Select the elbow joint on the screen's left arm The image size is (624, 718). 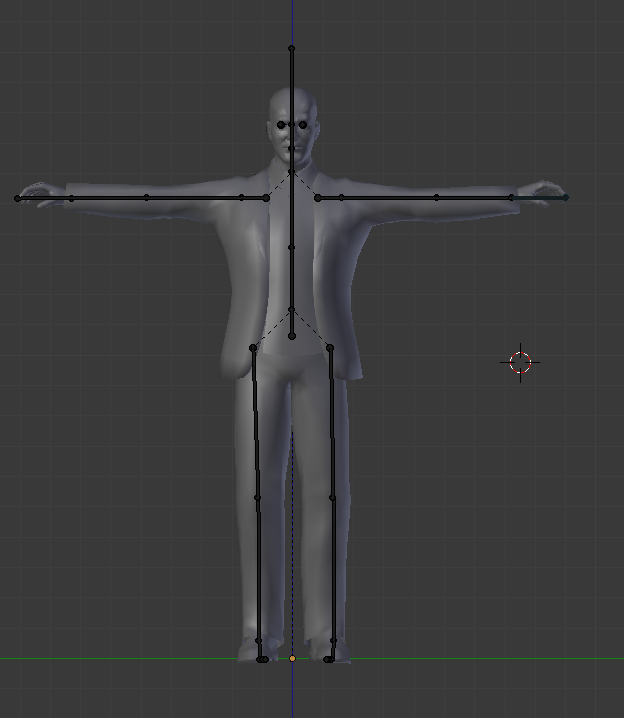(x=147, y=197)
